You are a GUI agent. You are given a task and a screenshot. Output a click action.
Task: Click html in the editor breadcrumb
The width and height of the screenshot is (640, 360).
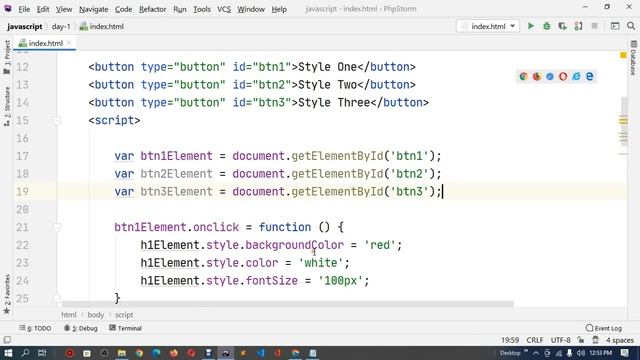(69, 315)
